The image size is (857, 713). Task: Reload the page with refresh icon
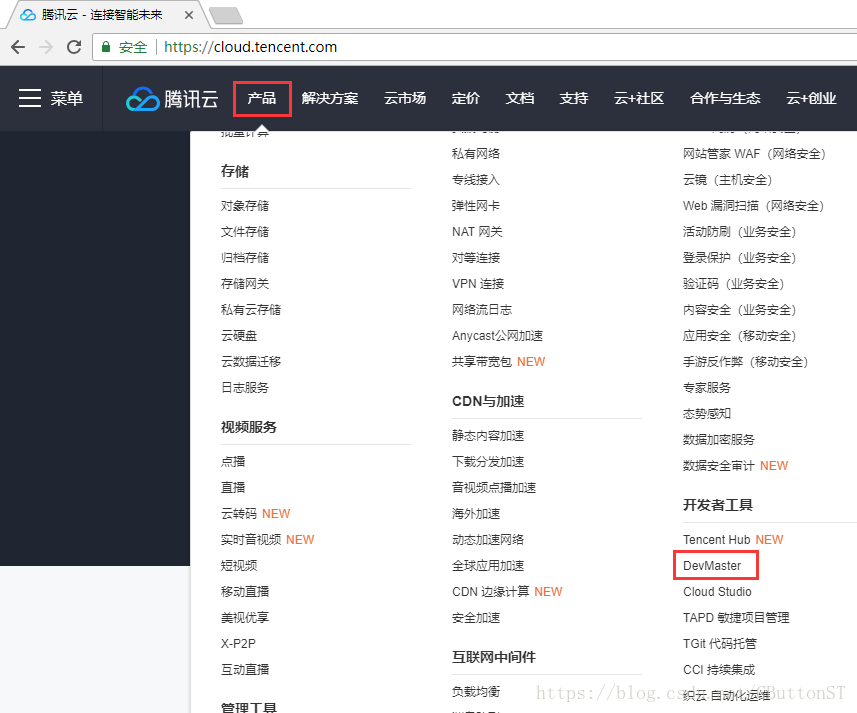tap(74, 47)
